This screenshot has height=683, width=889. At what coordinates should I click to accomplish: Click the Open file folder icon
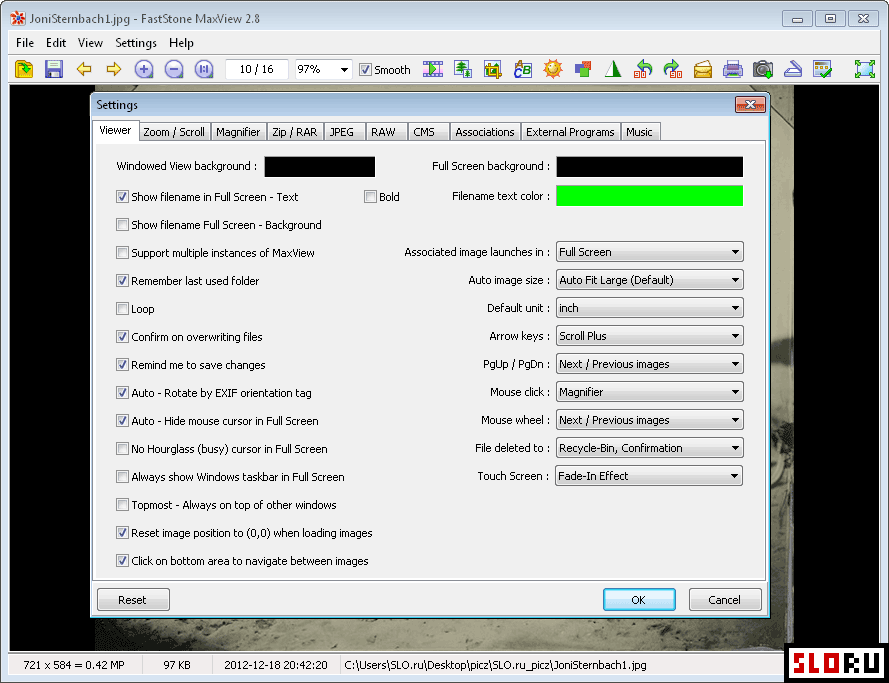[24, 69]
